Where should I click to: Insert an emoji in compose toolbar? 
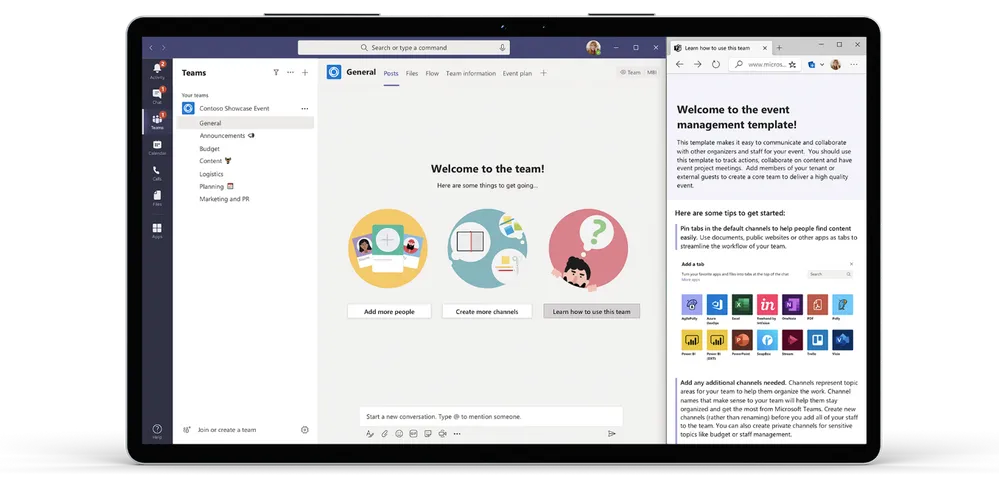click(399, 434)
